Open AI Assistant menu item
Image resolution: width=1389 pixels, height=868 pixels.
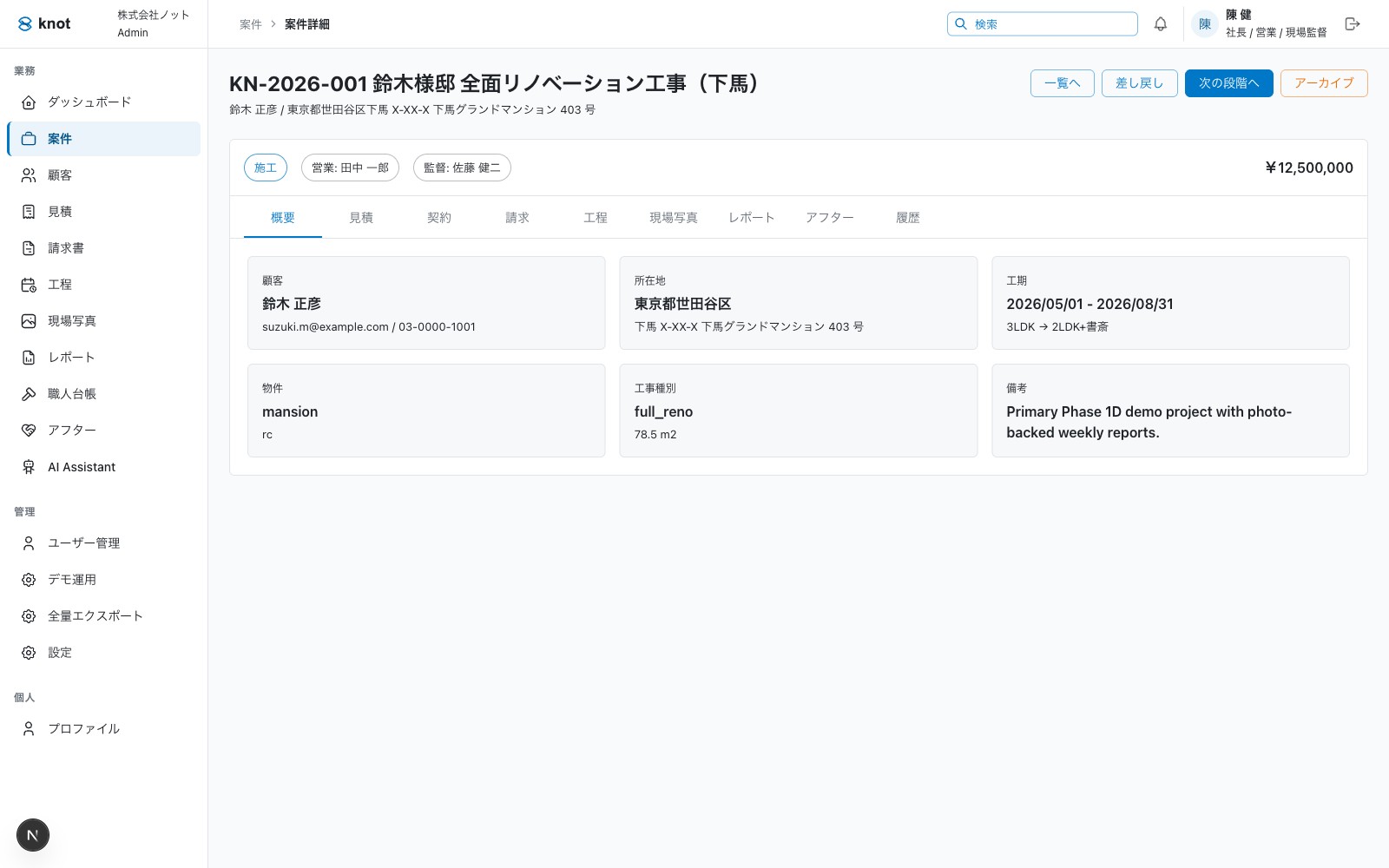pyautogui.click(x=104, y=467)
